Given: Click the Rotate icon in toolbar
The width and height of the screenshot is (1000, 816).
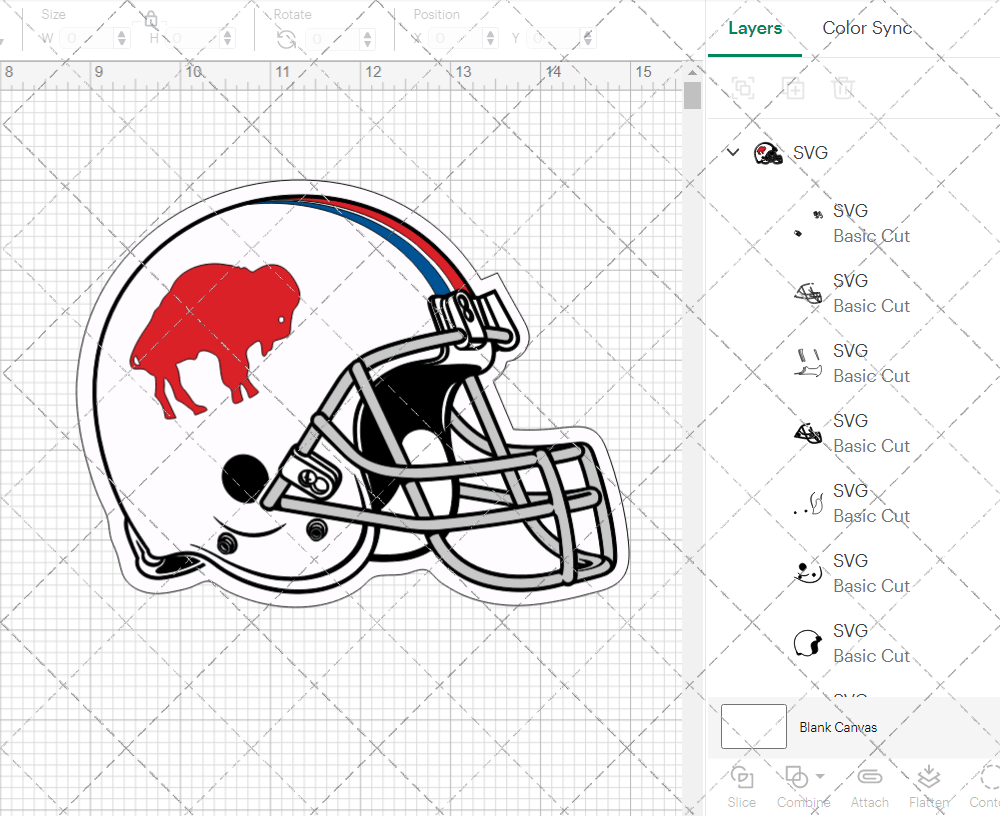Looking at the screenshot, I should [x=287, y=39].
